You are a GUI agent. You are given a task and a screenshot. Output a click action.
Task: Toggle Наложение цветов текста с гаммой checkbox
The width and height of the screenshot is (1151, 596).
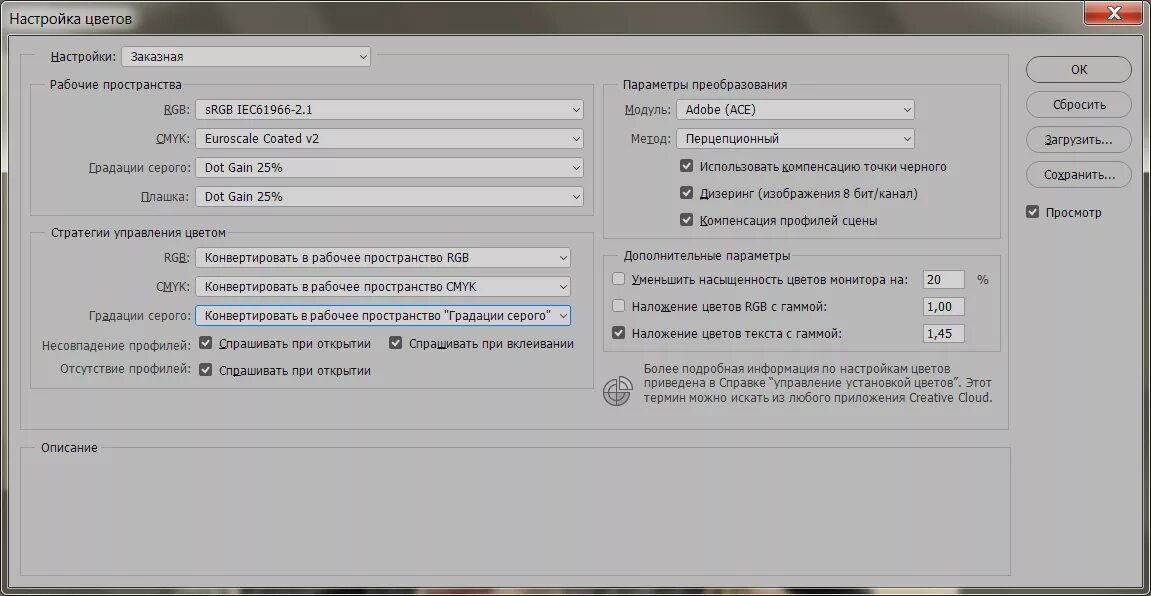tap(618, 333)
